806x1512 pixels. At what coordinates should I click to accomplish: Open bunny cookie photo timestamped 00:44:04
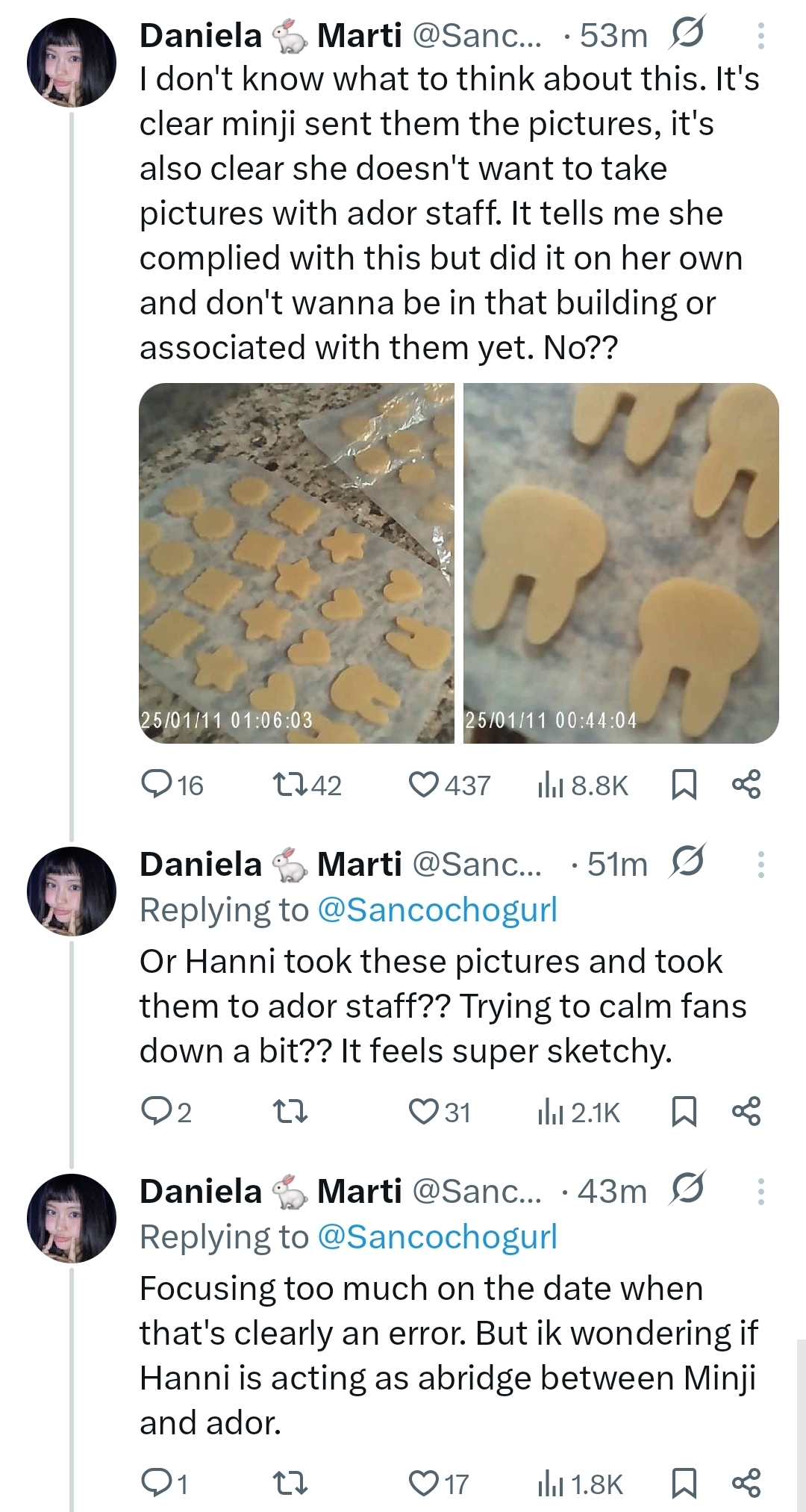(621, 563)
